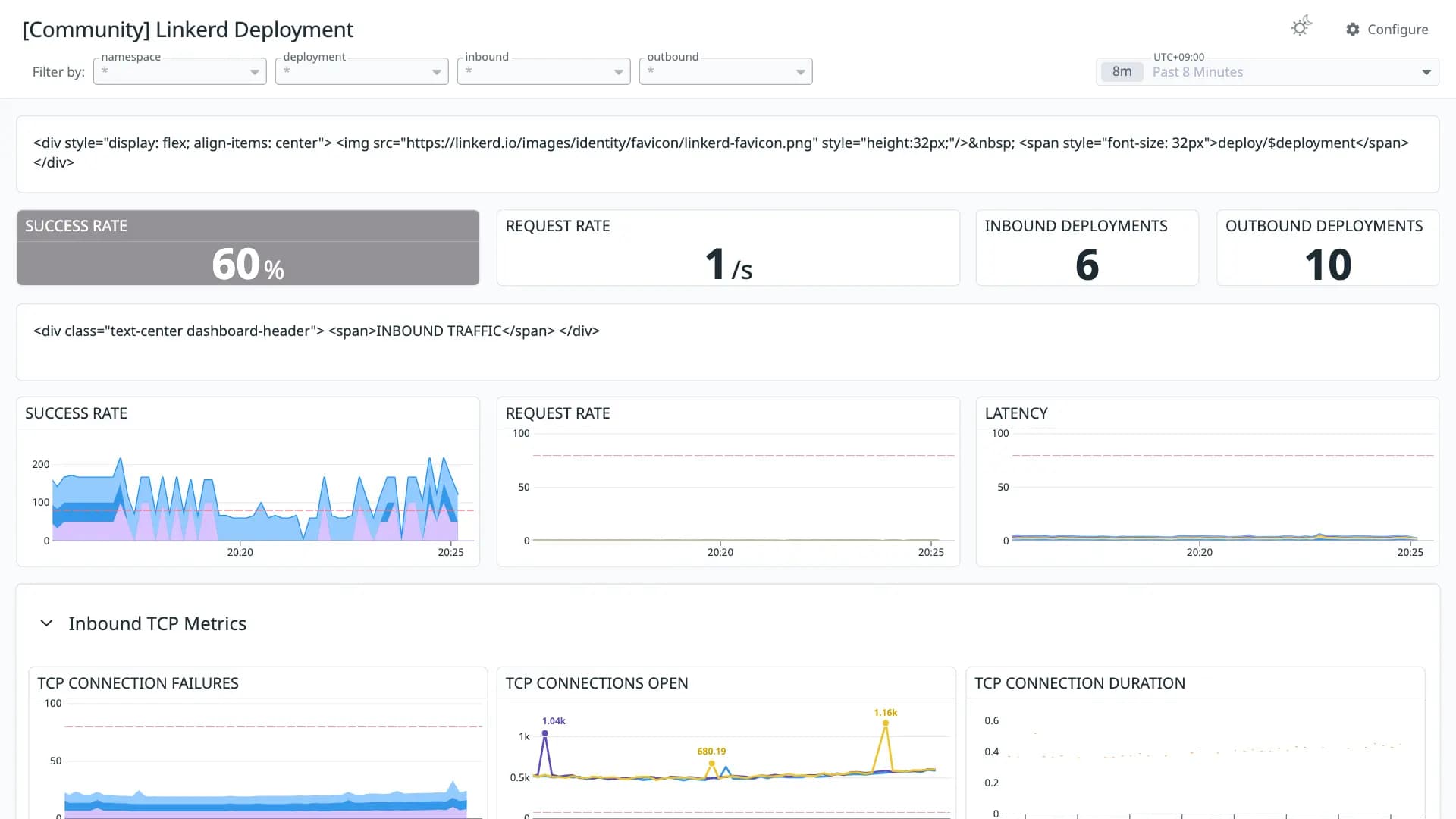This screenshot has height=819, width=1456.
Task: Click the 60% Success Rate widget
Action: (248, 248)
